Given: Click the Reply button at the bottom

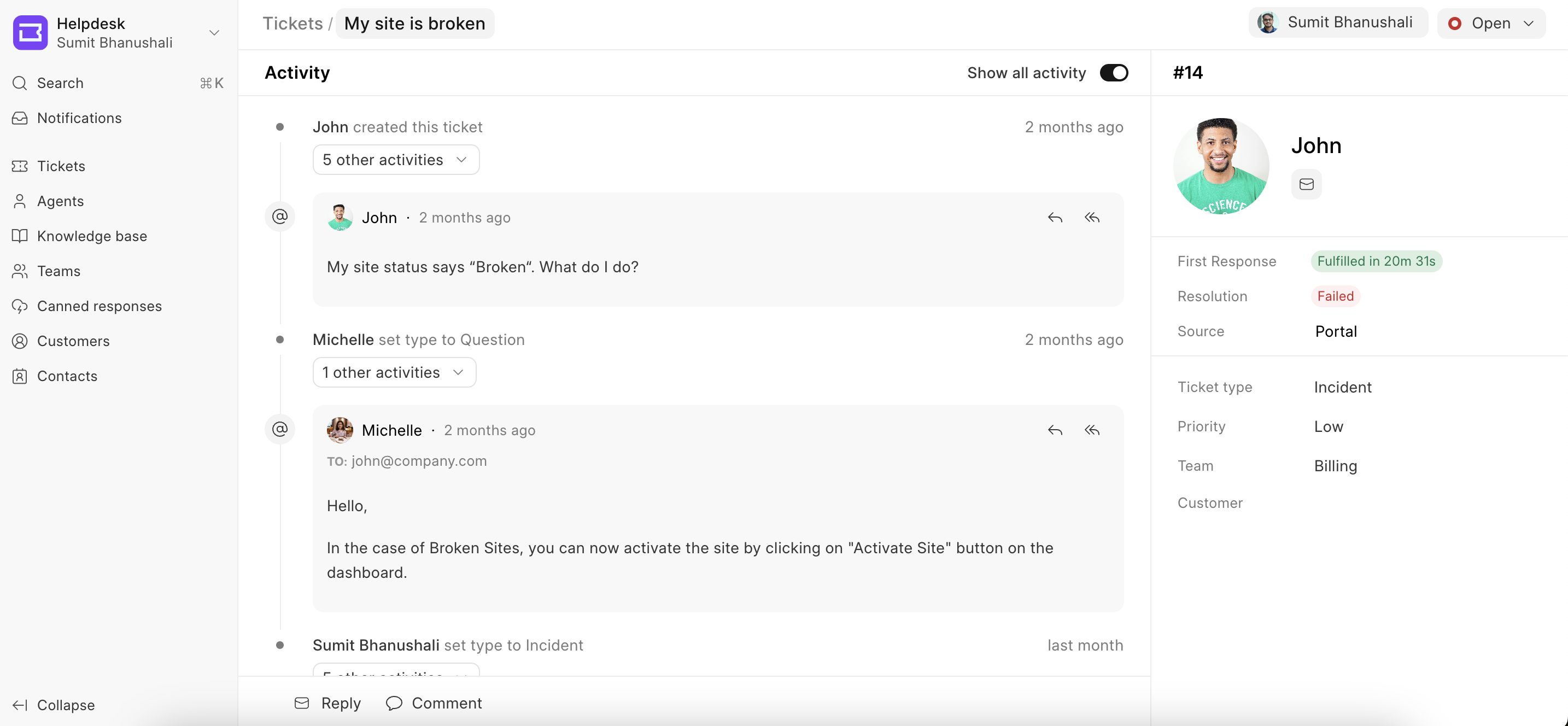Looking at the screenshot, I should (x=329, y=704).
